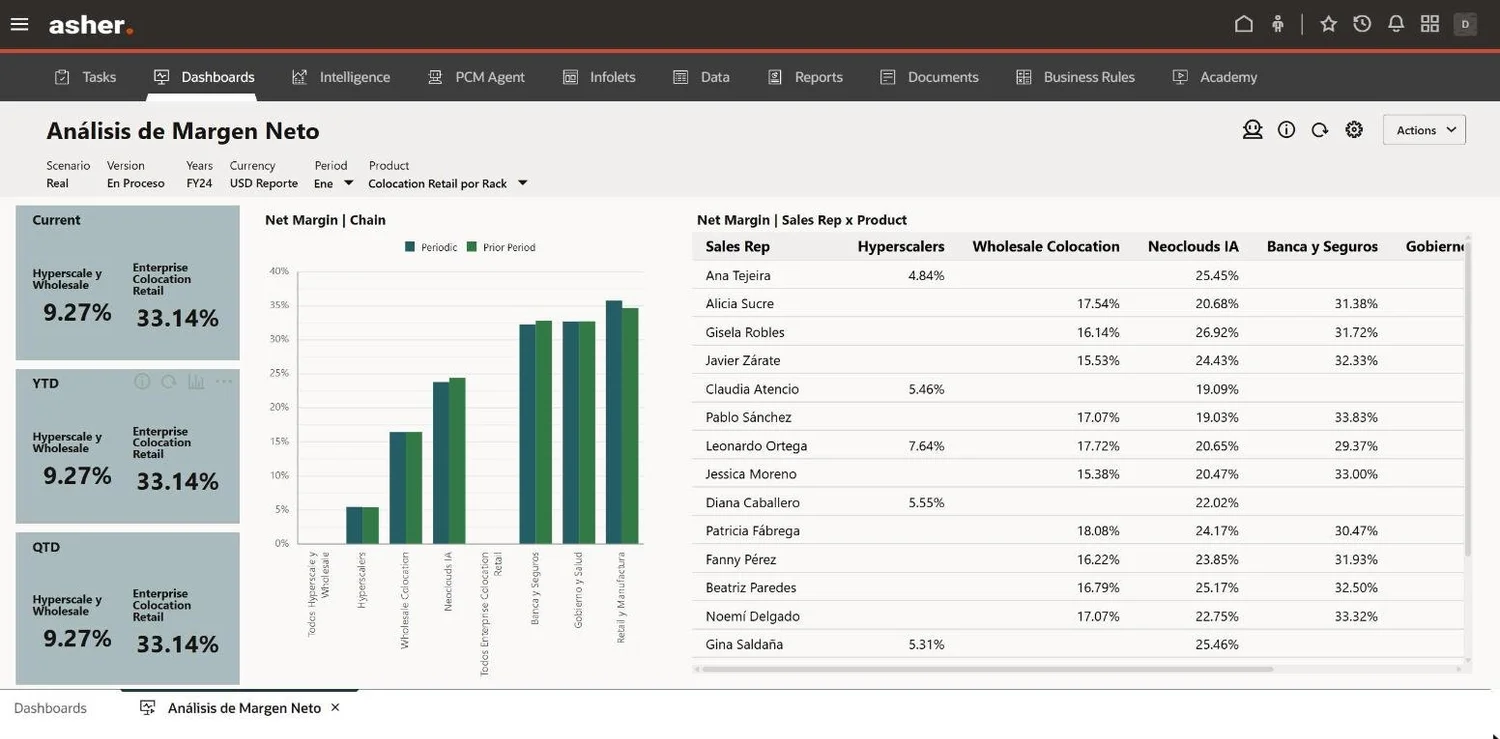
Task: Open the assistant robot icon
Action: tap(1253, 129)
